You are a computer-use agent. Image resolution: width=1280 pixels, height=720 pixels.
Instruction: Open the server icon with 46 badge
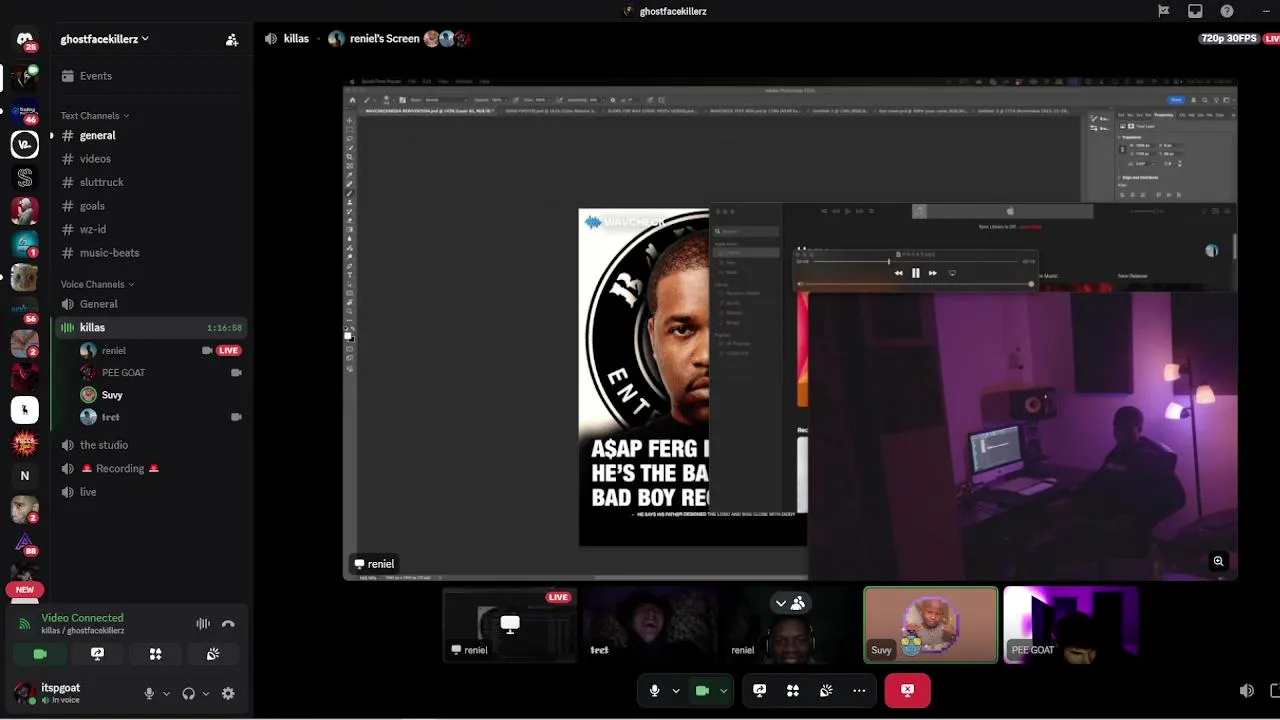pos(25,112)
